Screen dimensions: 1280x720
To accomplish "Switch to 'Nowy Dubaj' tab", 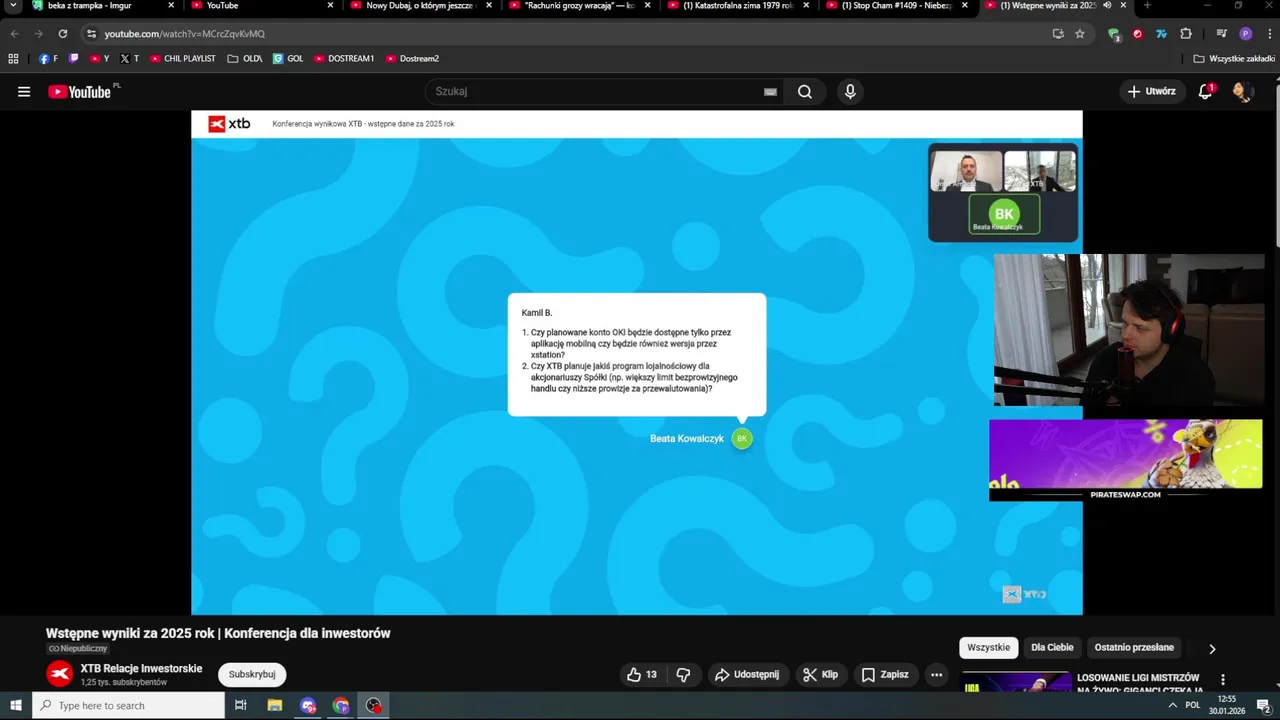I will pyautogui.click(x=421, y=6).
